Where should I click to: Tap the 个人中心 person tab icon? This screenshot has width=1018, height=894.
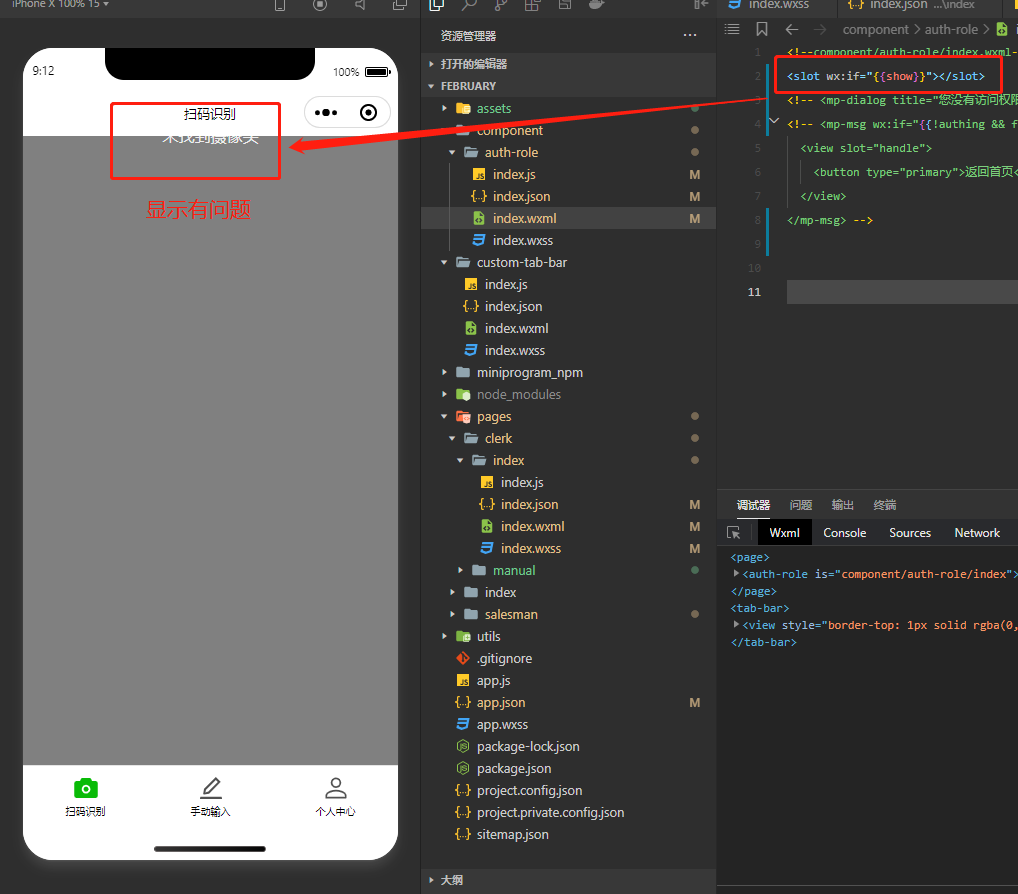(336, 788)
